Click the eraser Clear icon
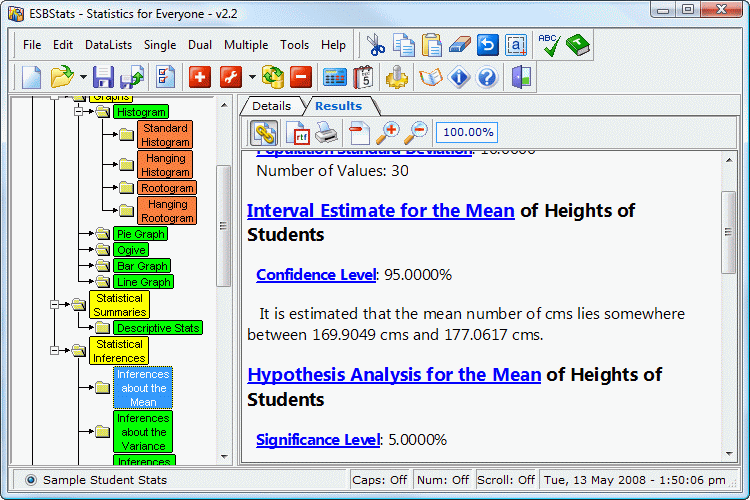This screenshot has height=500, width=750. coord(459,44)
